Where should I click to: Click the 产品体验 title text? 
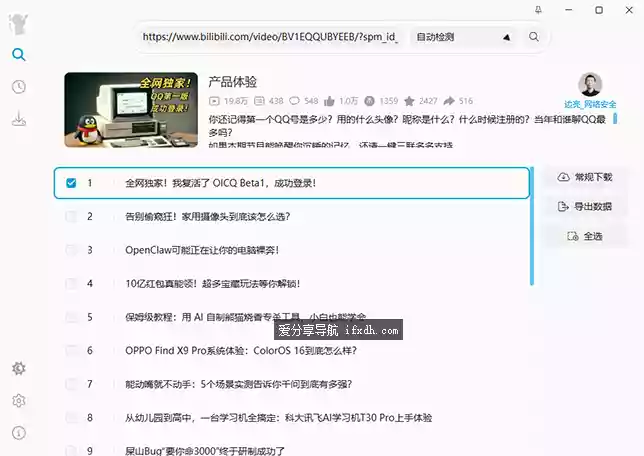tap(232, 82)
